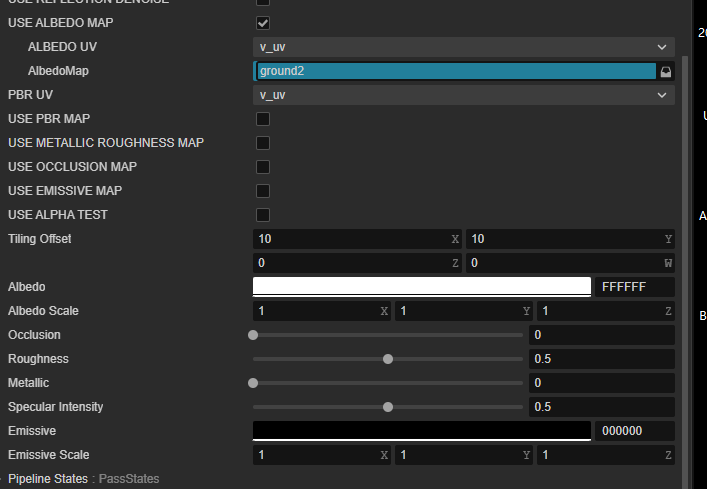Click the Roughness slider handle
707x489 pixels.
tap(388, 359)
